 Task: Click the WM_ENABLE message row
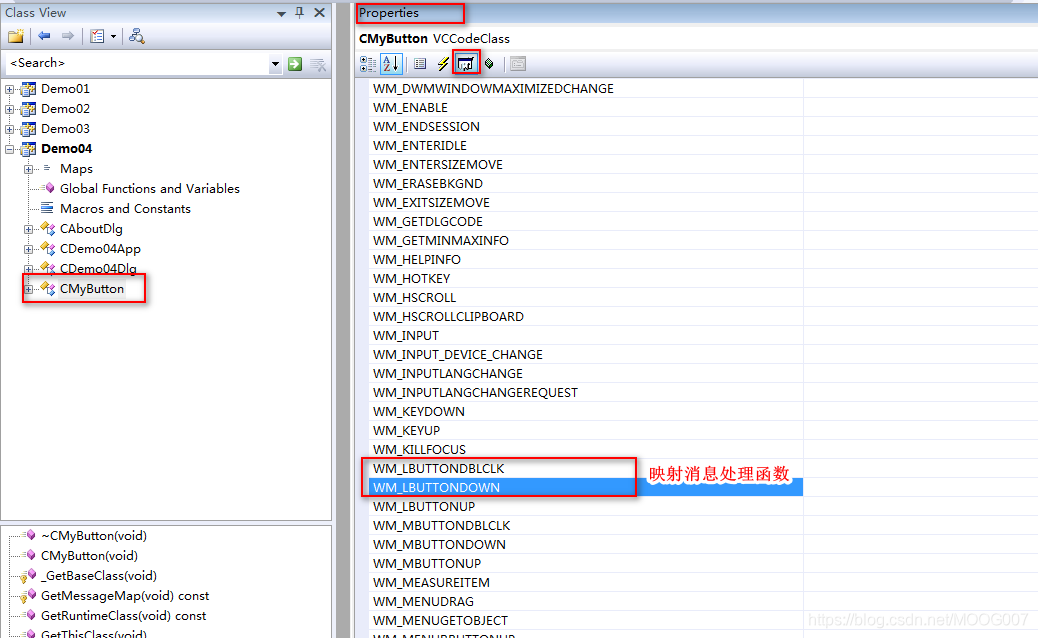coord(586,107)
